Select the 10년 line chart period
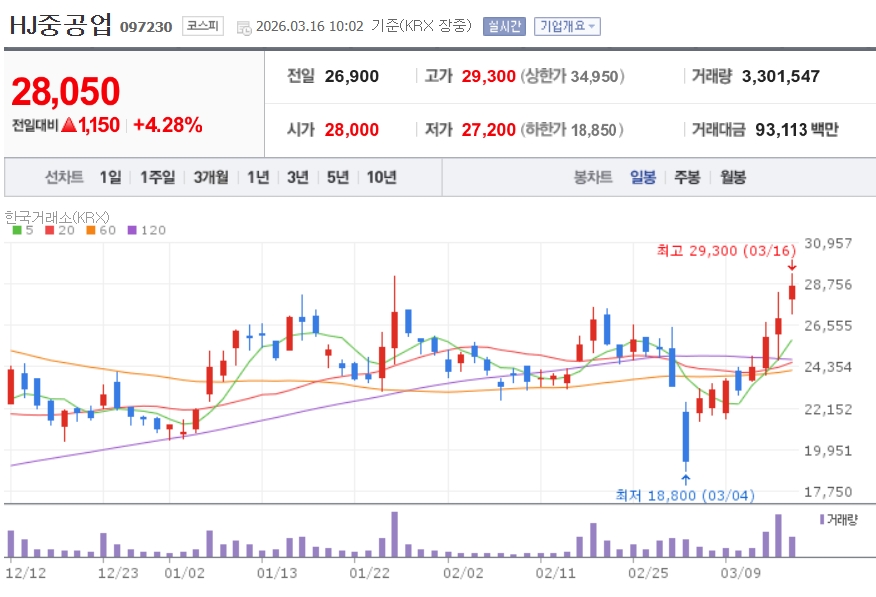Screen dimensions: 876x597 pyautogui.click(x=381, y=177)
